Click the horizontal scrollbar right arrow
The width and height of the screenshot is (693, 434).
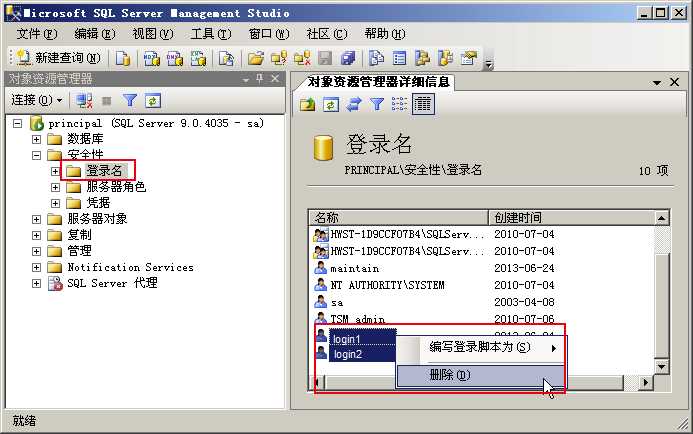tap(646, 382)
